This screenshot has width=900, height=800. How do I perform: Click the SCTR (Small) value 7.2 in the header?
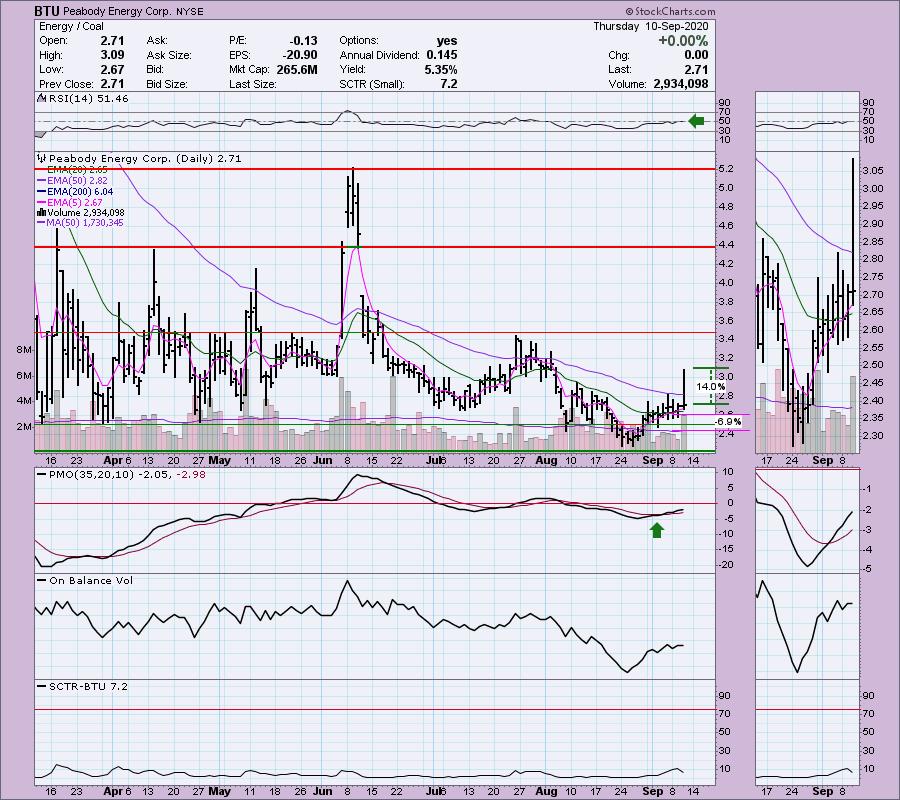tap(448, 84)
